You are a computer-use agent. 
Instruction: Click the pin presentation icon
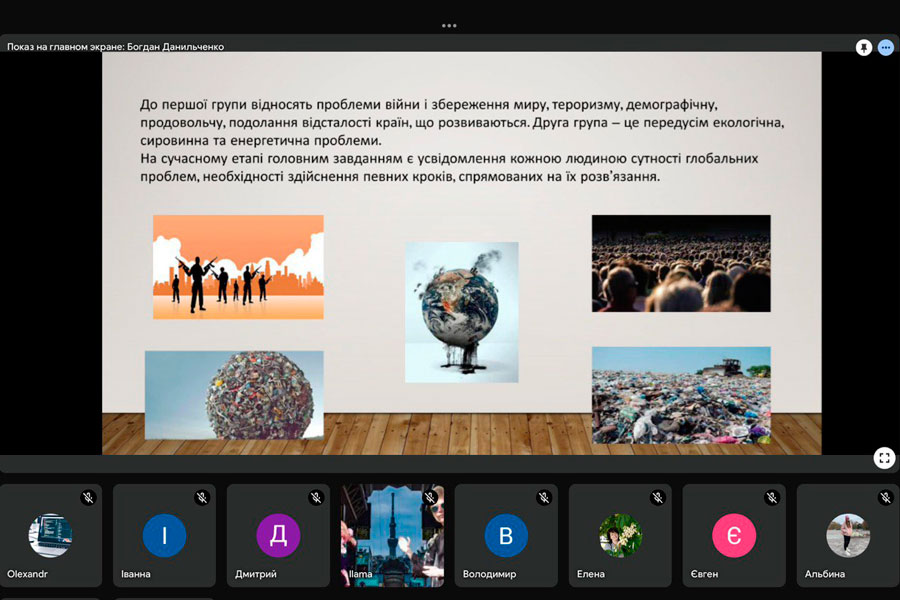[x=863, y=48]
